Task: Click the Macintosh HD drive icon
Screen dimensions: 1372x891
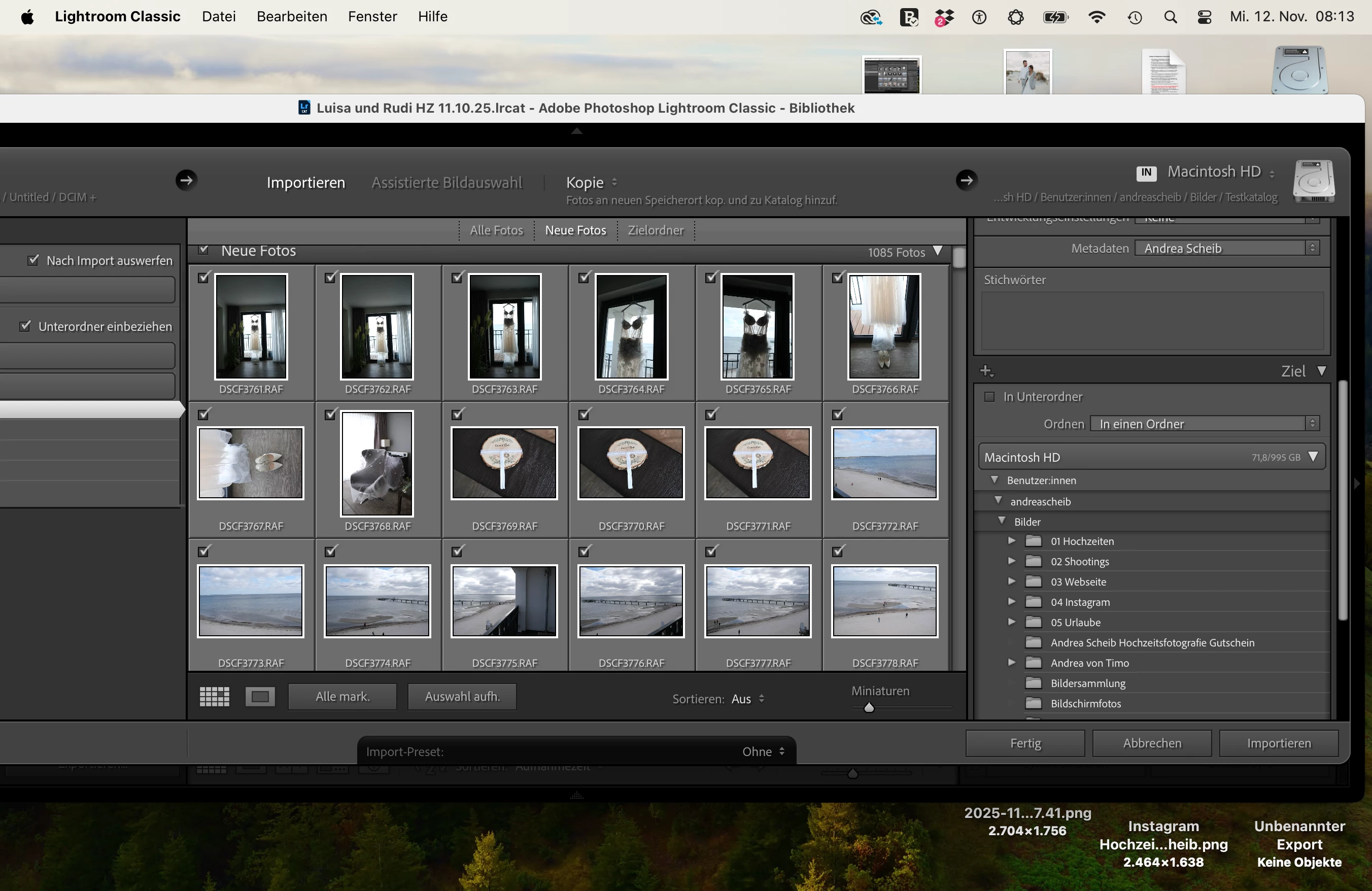Action: pyautogui.click(x=1314, y=182)
